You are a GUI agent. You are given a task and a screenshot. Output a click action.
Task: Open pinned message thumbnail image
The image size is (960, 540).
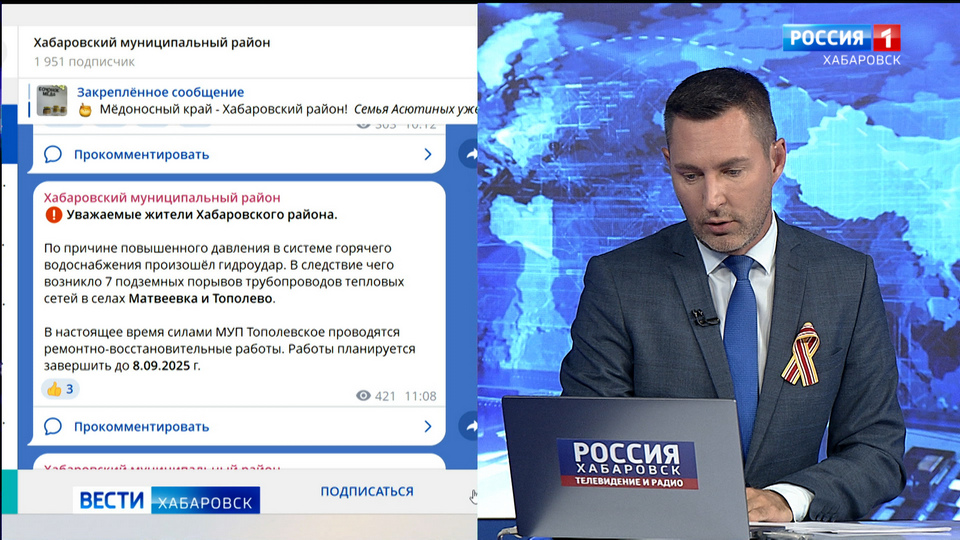tap(51, 100)
